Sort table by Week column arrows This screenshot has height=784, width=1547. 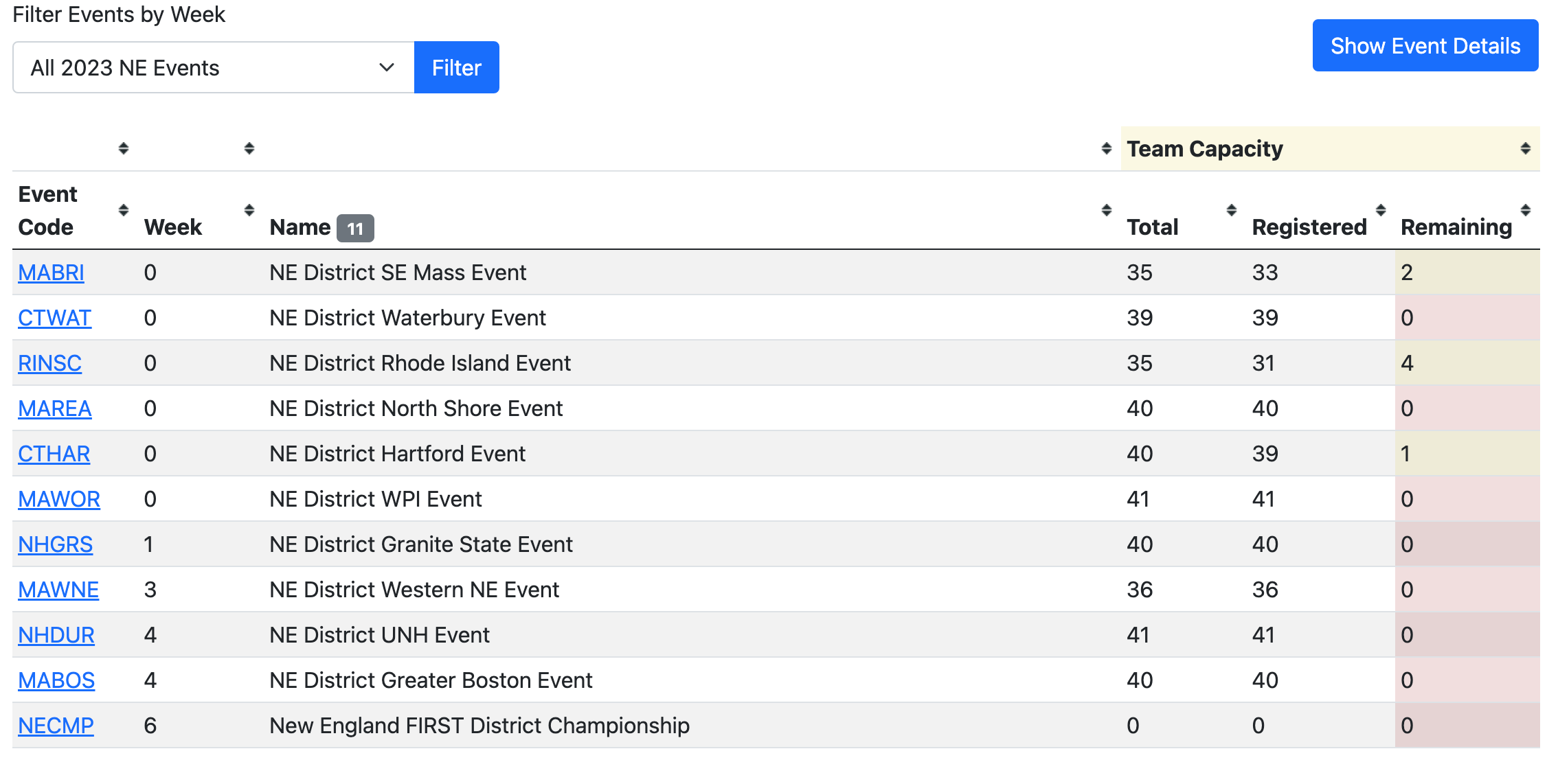click(249, 210)
